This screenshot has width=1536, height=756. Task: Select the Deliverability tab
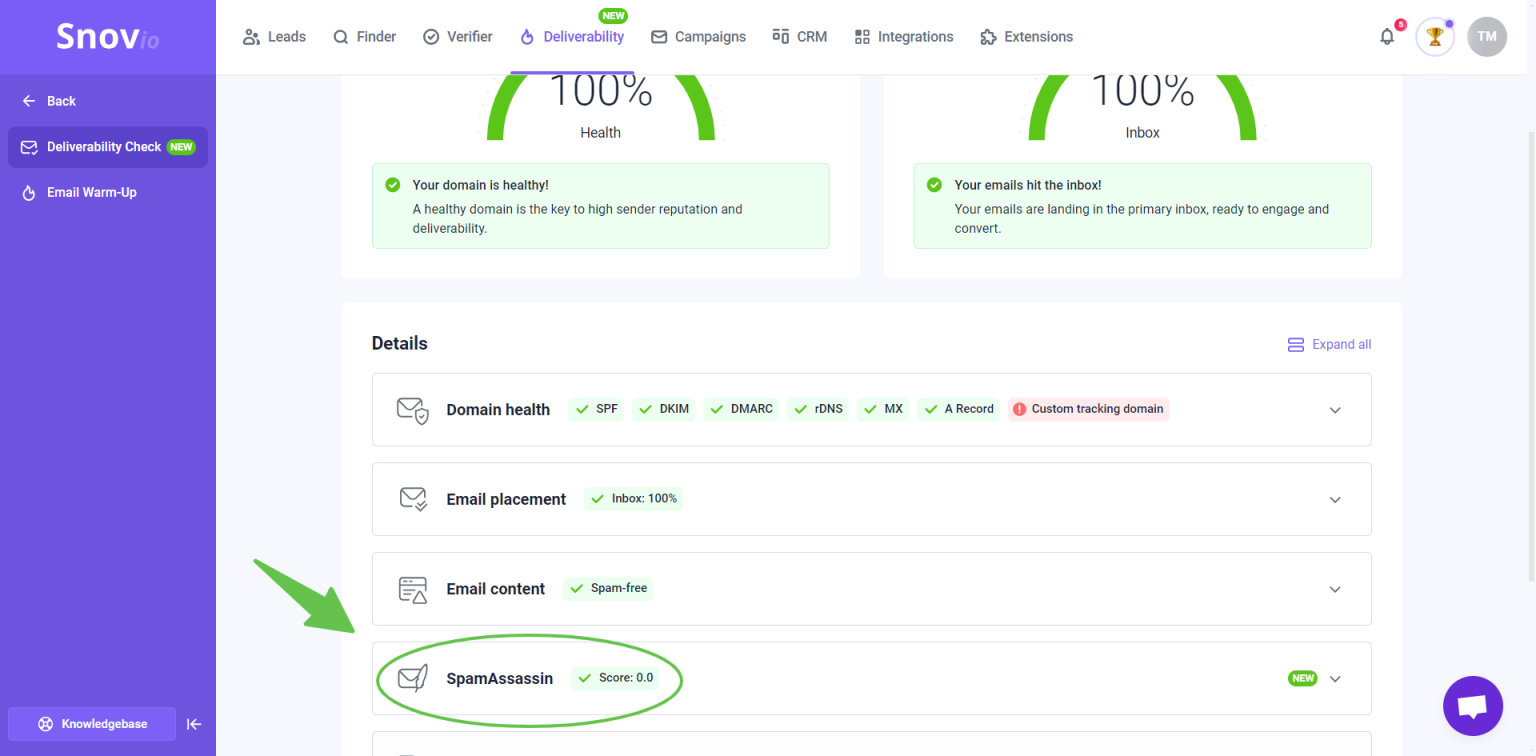(572, 37)
